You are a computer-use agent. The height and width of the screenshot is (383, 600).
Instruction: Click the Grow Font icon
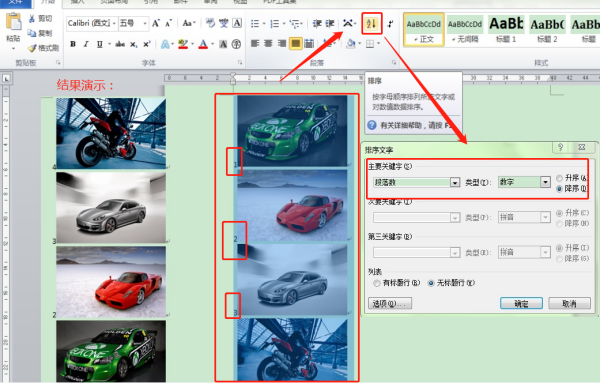[155, 24]
